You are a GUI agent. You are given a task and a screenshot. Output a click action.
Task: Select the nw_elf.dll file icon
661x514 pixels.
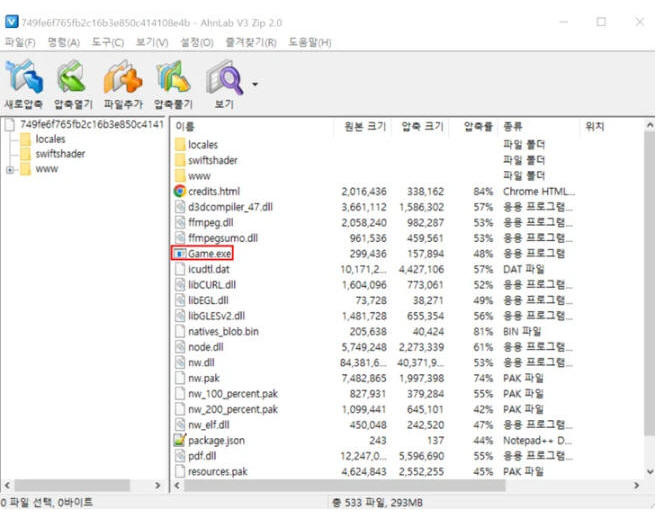tap(180, 425)
